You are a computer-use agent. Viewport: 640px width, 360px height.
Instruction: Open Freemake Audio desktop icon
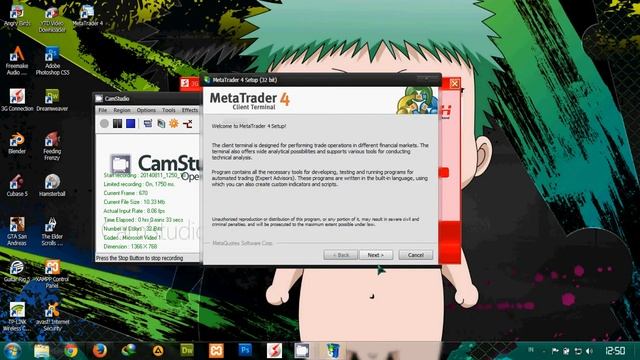coord(17,60)
